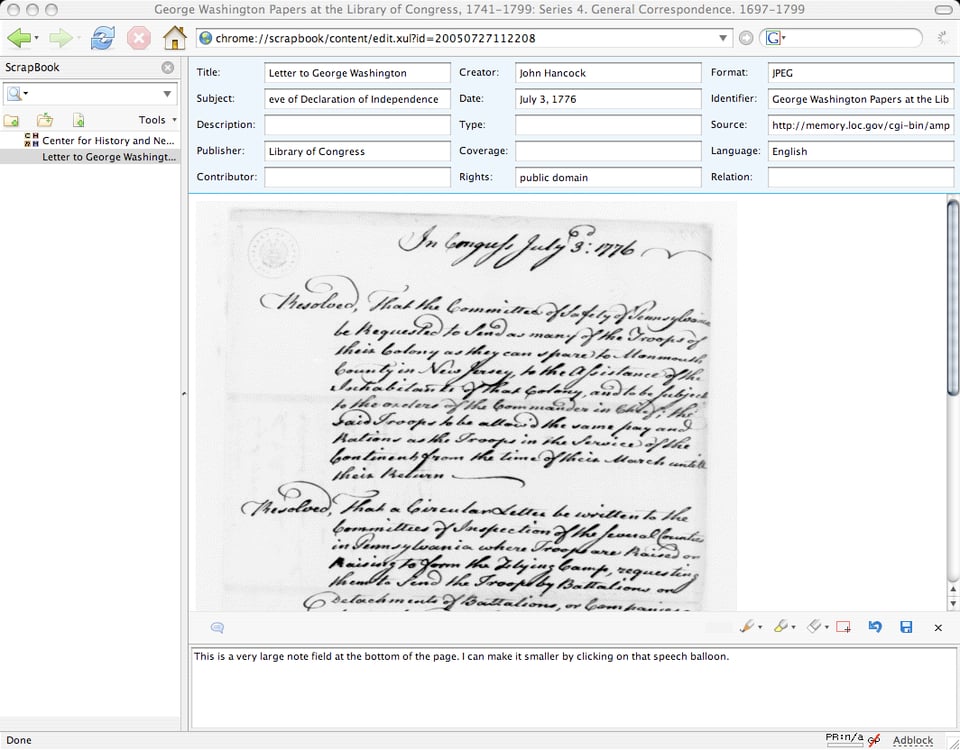
Task: Toggle the note field speech balloon
Action: click(x=217, y=628)
